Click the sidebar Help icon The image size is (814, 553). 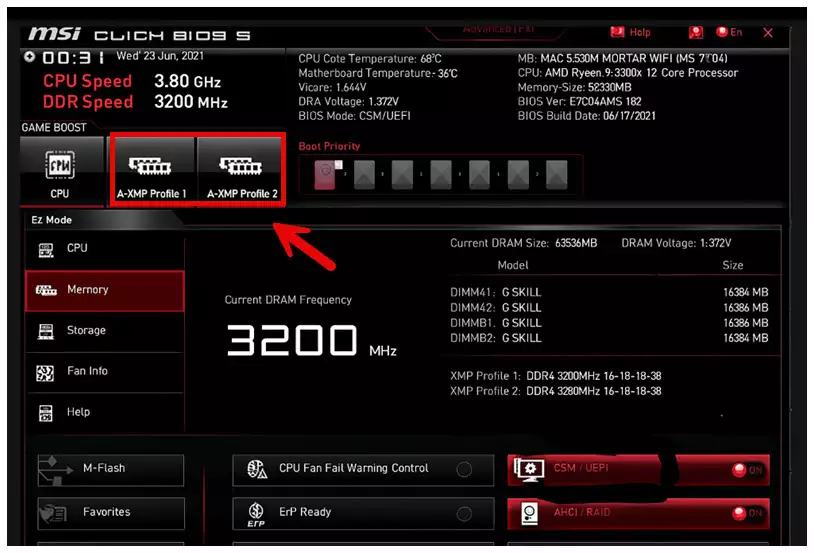(x=45, y=413)
